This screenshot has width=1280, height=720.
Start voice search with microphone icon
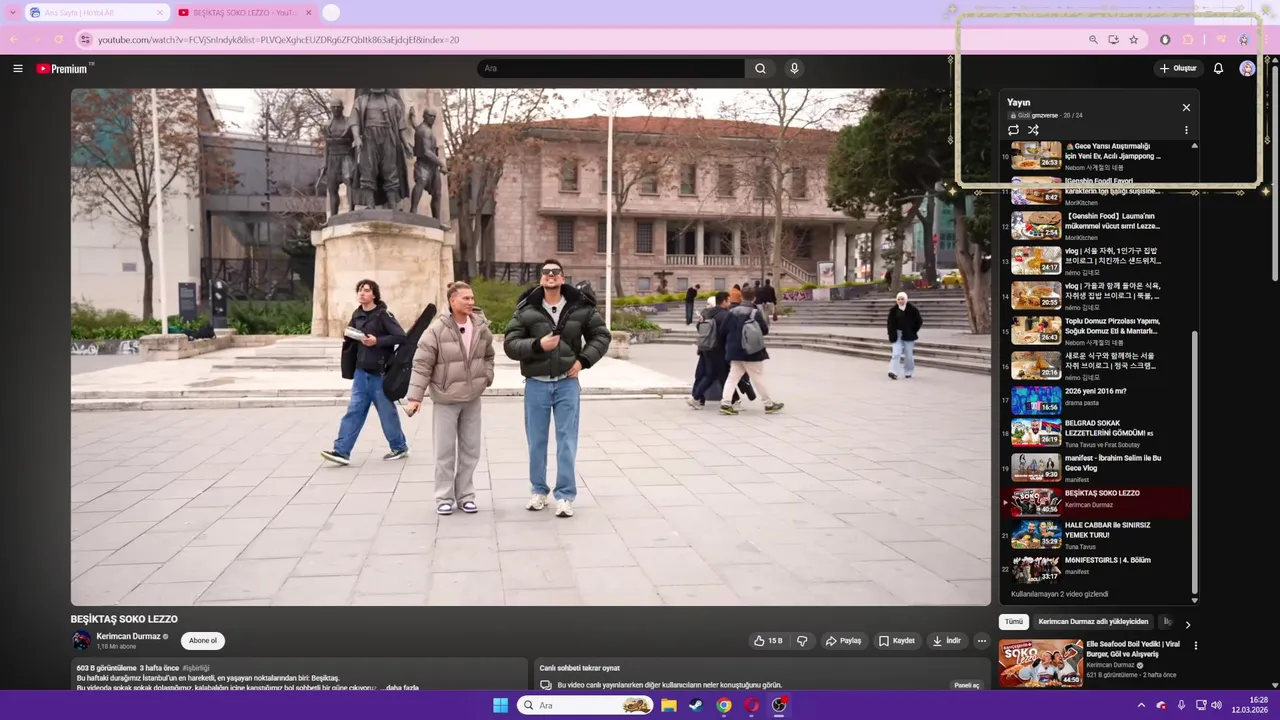[x=794, y=68]
